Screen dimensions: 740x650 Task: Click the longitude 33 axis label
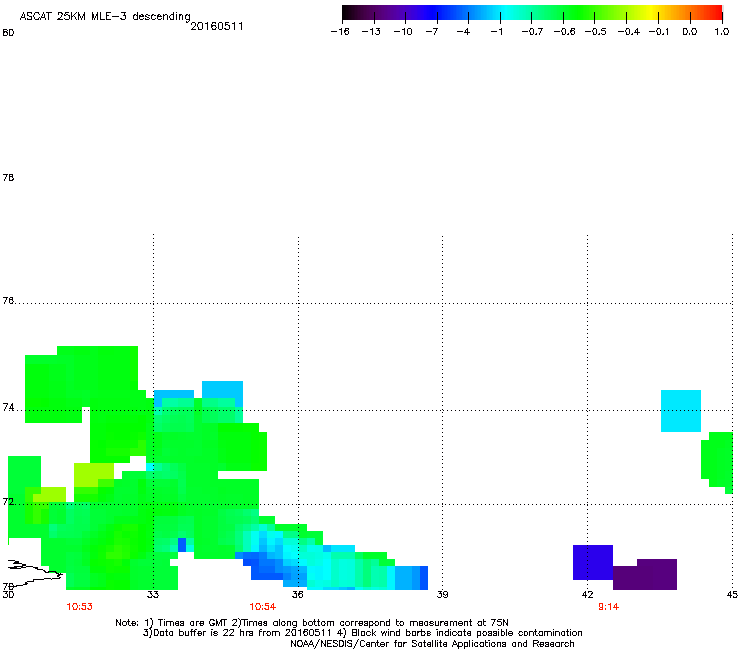152,594
